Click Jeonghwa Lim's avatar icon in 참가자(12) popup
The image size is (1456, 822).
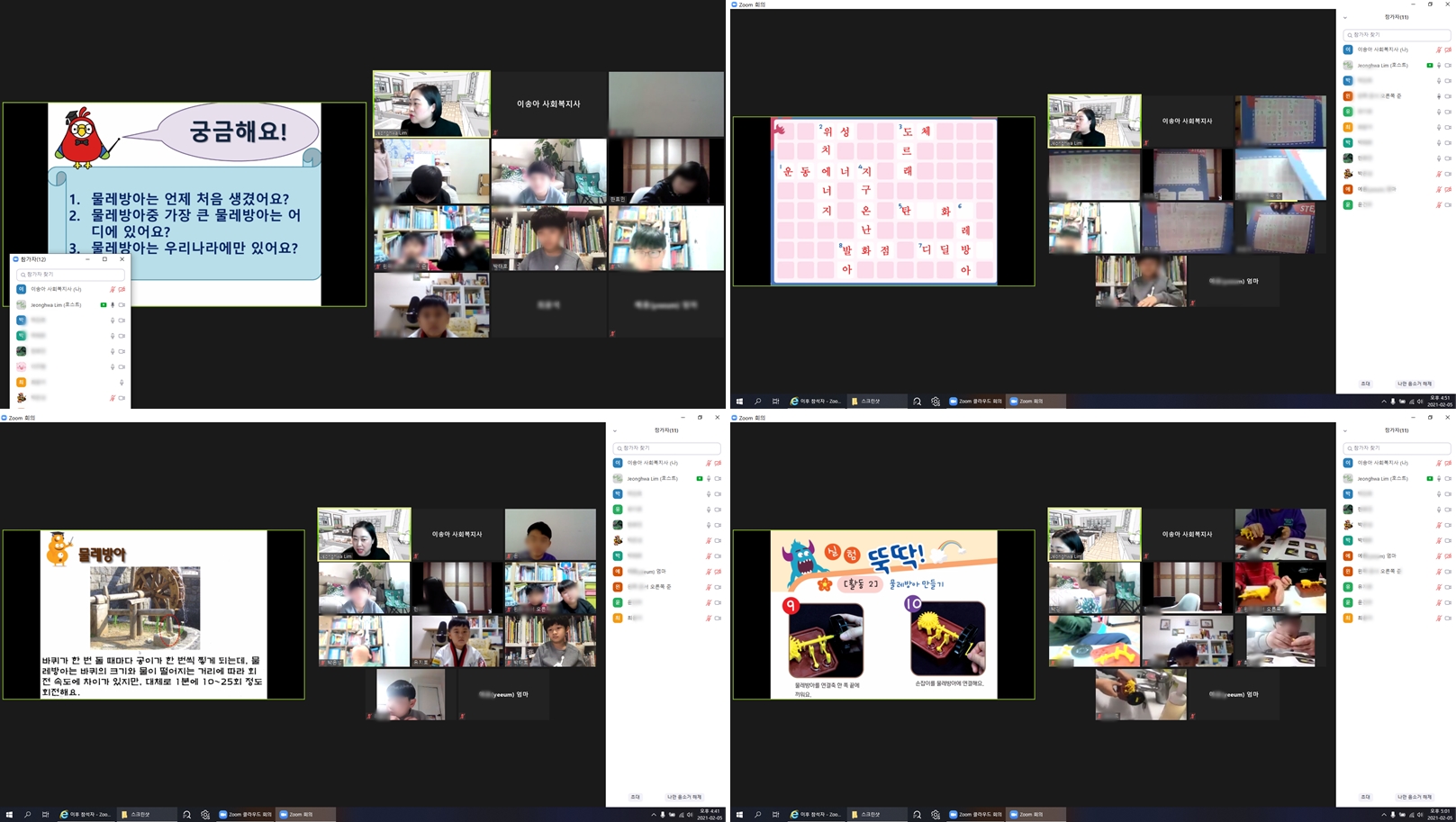(22, 305)
